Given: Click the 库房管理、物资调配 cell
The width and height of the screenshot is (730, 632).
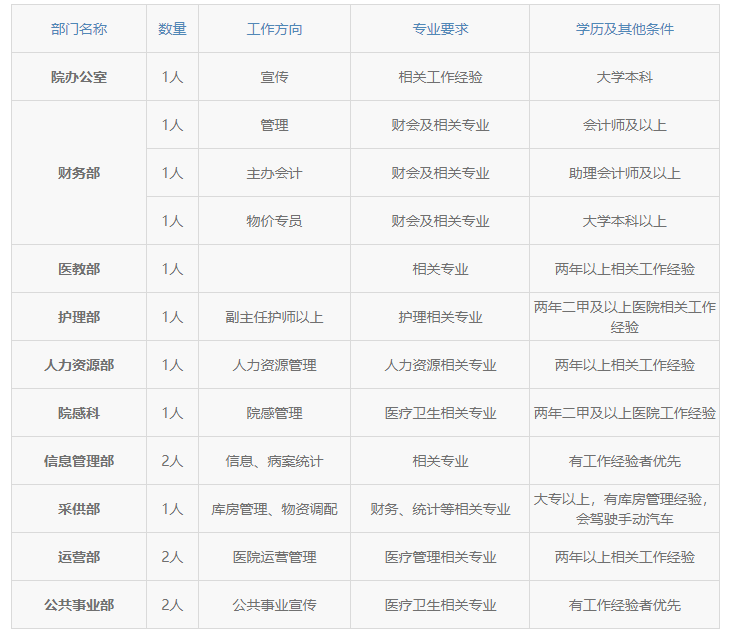Looking at the screenshot, I should pyautogui.click(x=274, y=509).
